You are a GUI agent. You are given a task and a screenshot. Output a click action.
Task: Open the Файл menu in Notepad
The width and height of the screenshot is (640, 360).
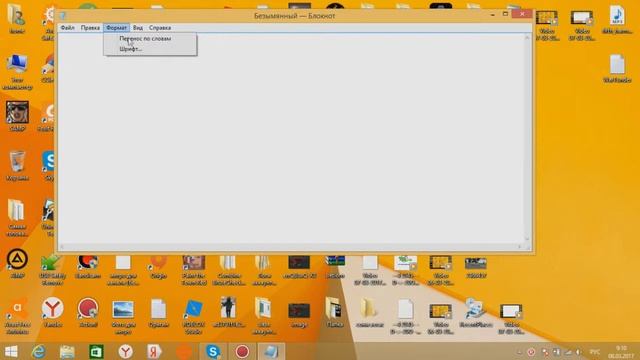[x=67, y=28]
